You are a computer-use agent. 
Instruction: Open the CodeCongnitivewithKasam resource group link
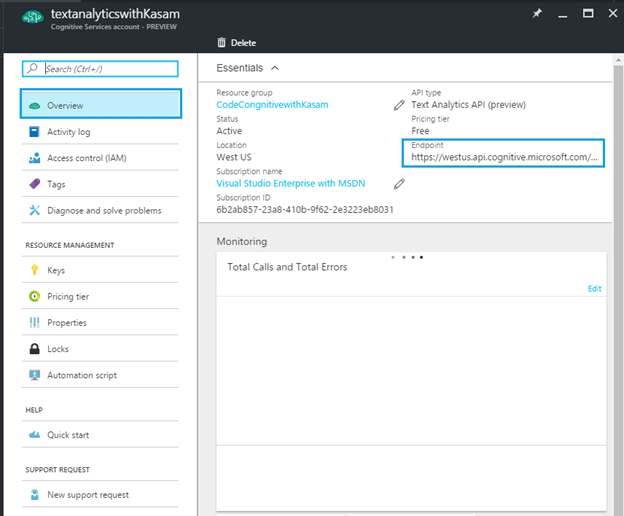click(272, 105)
